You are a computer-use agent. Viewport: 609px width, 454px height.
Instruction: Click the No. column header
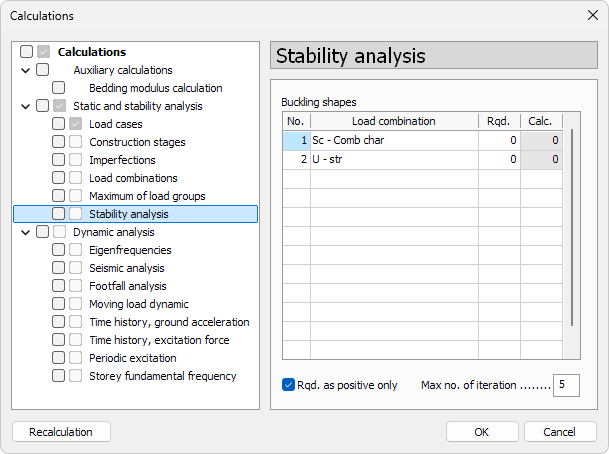click(296, 121)
